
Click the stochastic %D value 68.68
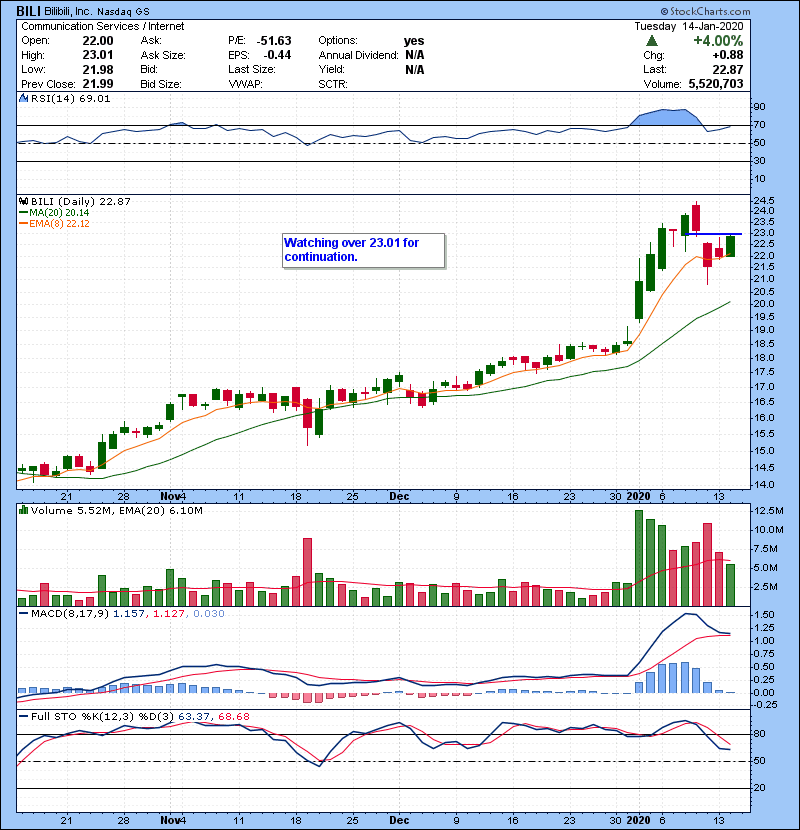click(x=233, y=717)
